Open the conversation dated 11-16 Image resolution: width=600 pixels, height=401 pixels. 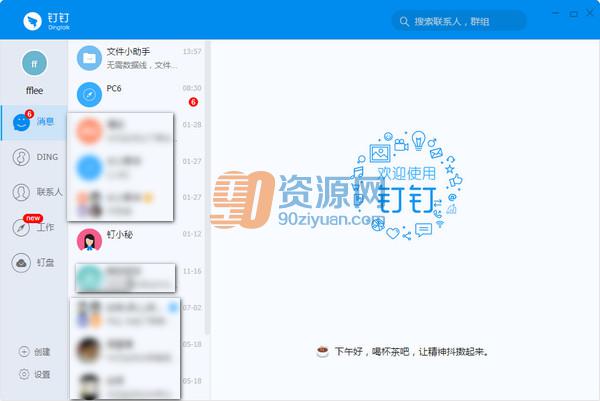pyautogui.click(x=138, y=278)
